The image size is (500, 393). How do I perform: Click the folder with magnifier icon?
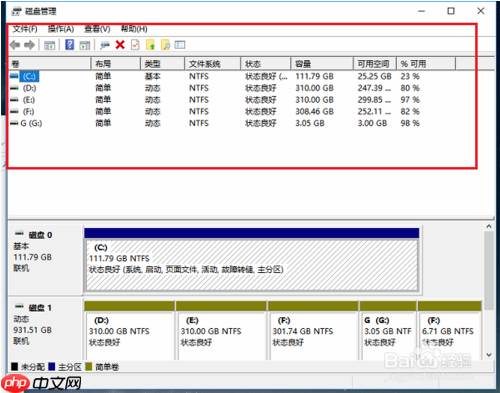pyautogui.click(x=166, y=45)
